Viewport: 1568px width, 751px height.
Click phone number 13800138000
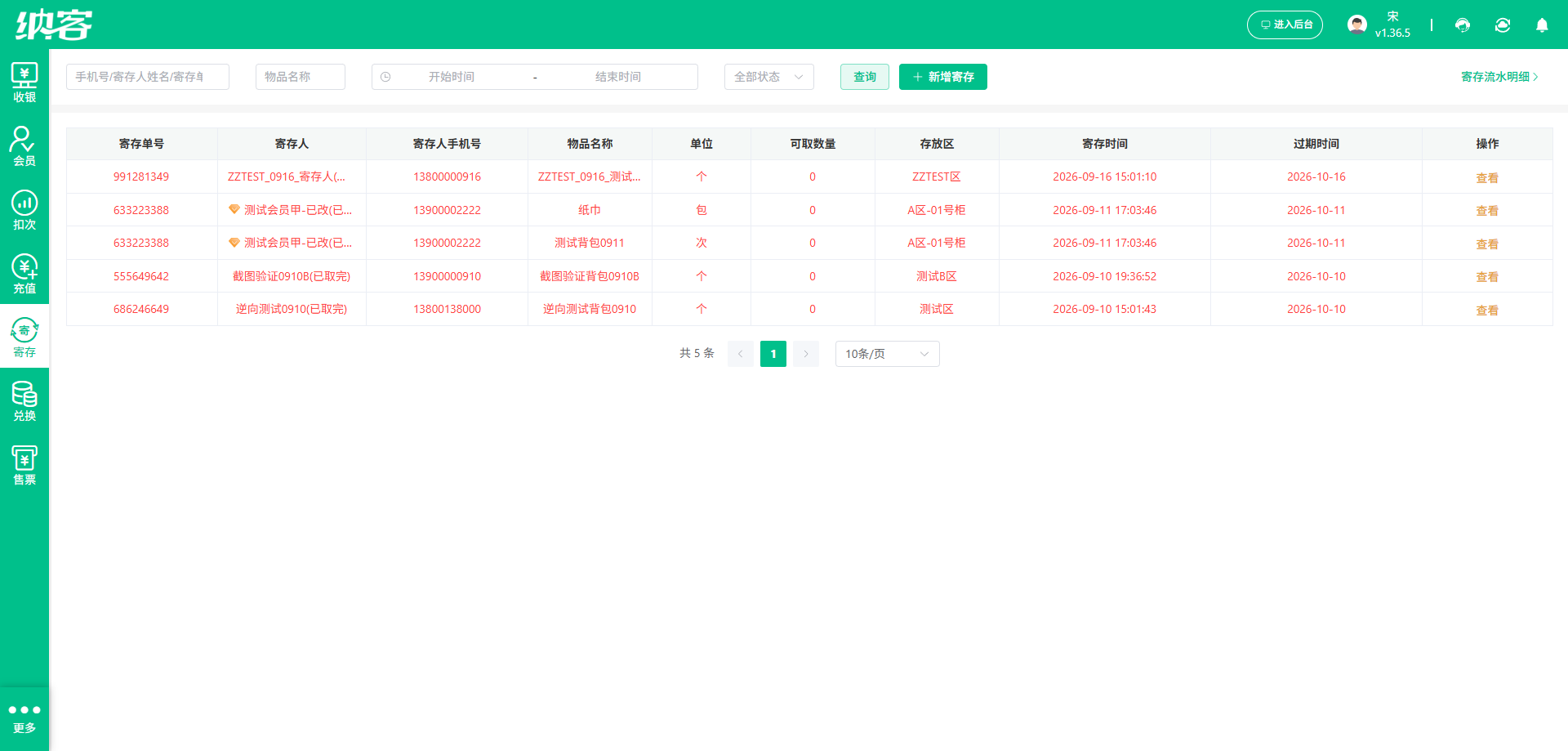pos(447,309)
